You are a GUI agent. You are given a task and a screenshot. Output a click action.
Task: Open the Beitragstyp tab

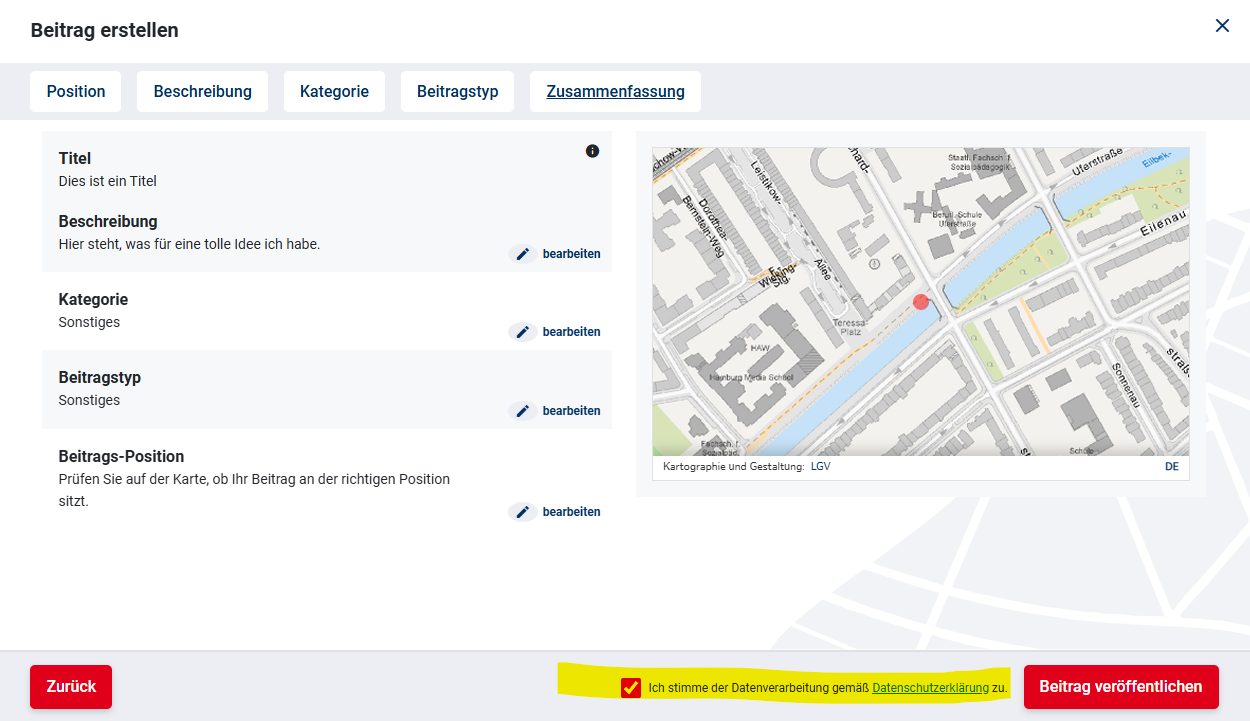pos(457,92)
